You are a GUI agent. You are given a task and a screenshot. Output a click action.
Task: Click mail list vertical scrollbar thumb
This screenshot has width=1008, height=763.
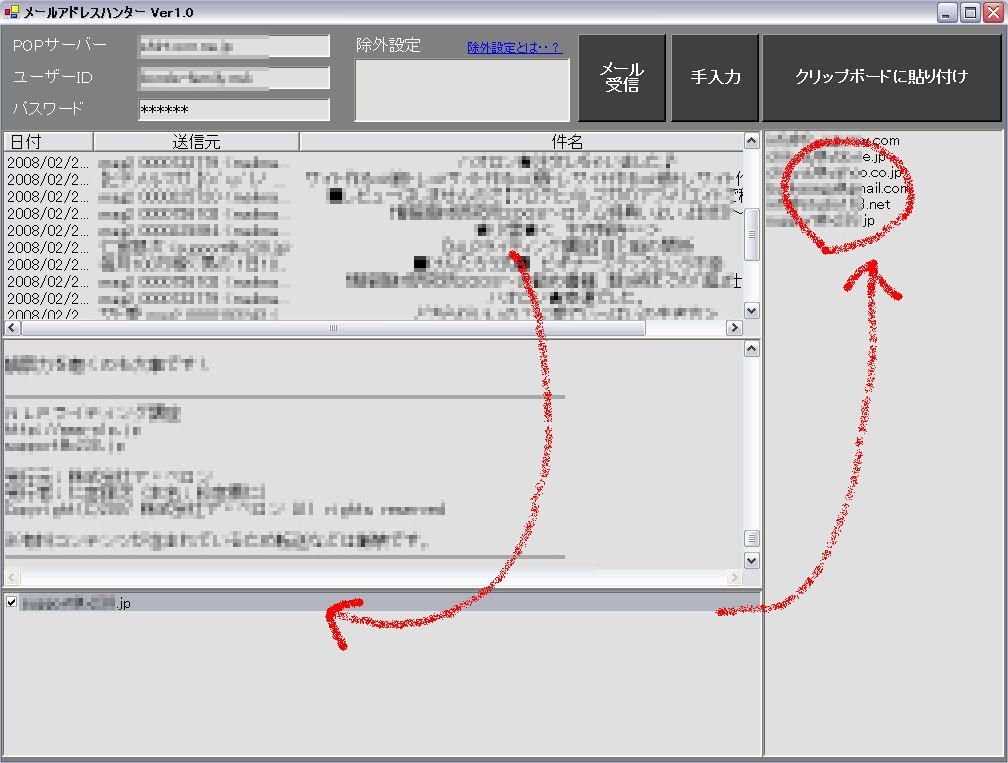click(x=751, y=234)
